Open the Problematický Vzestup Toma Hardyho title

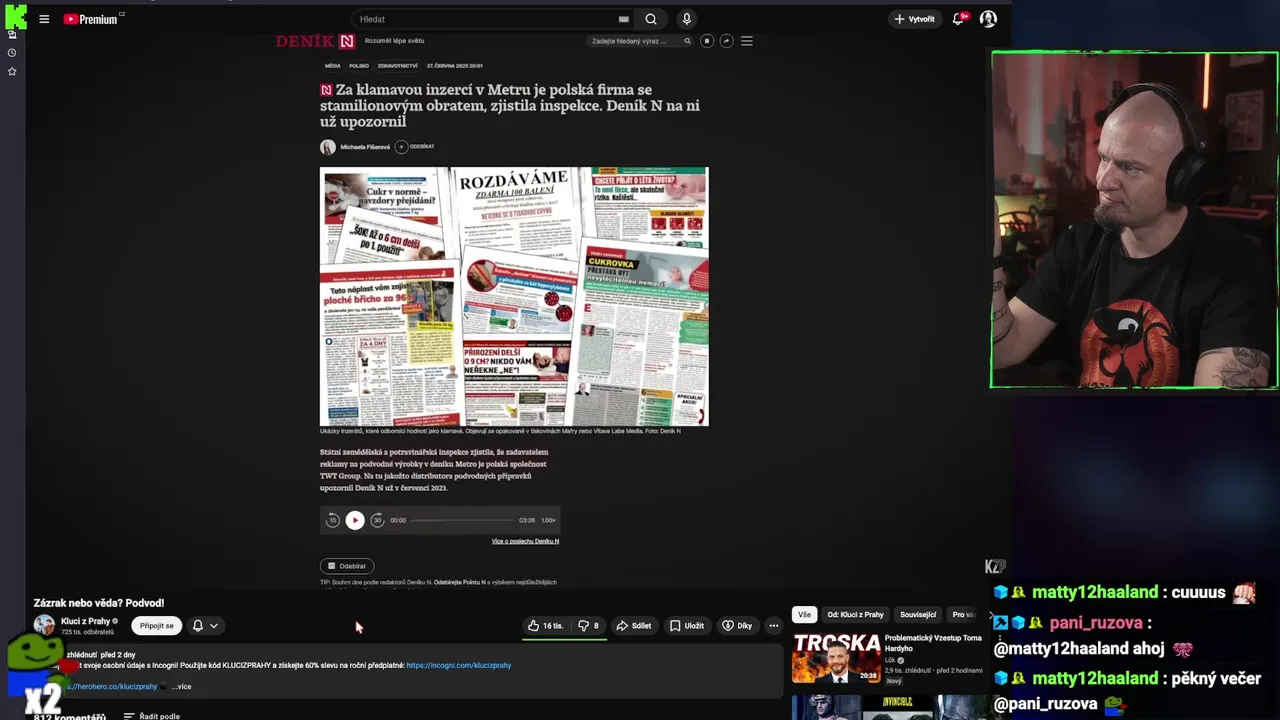pyautogui.click(x=933, y=642)
